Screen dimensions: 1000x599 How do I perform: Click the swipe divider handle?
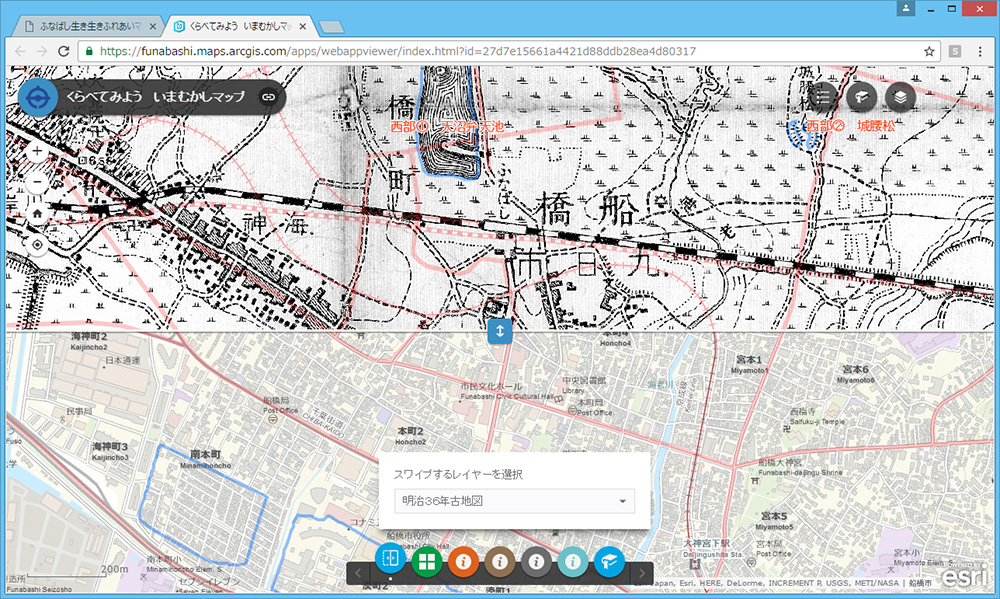500,332
